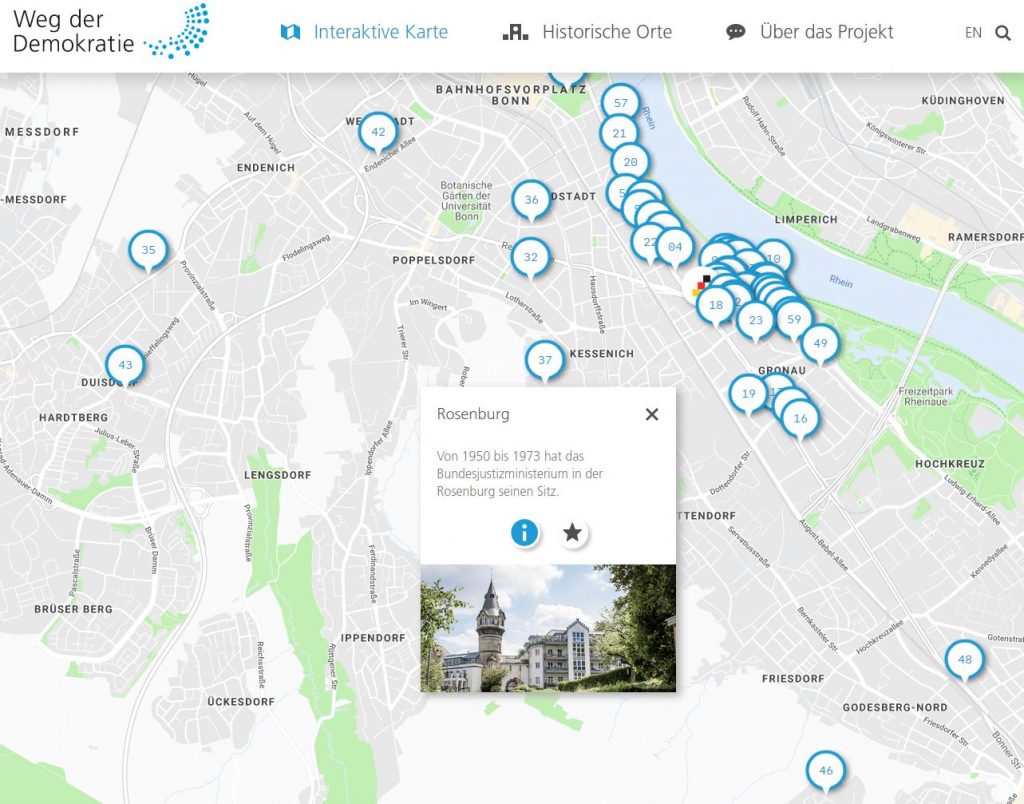This screenshot has height=804, width=1024.
Task: Select map marker 35
Action: (x=149, y=250)
